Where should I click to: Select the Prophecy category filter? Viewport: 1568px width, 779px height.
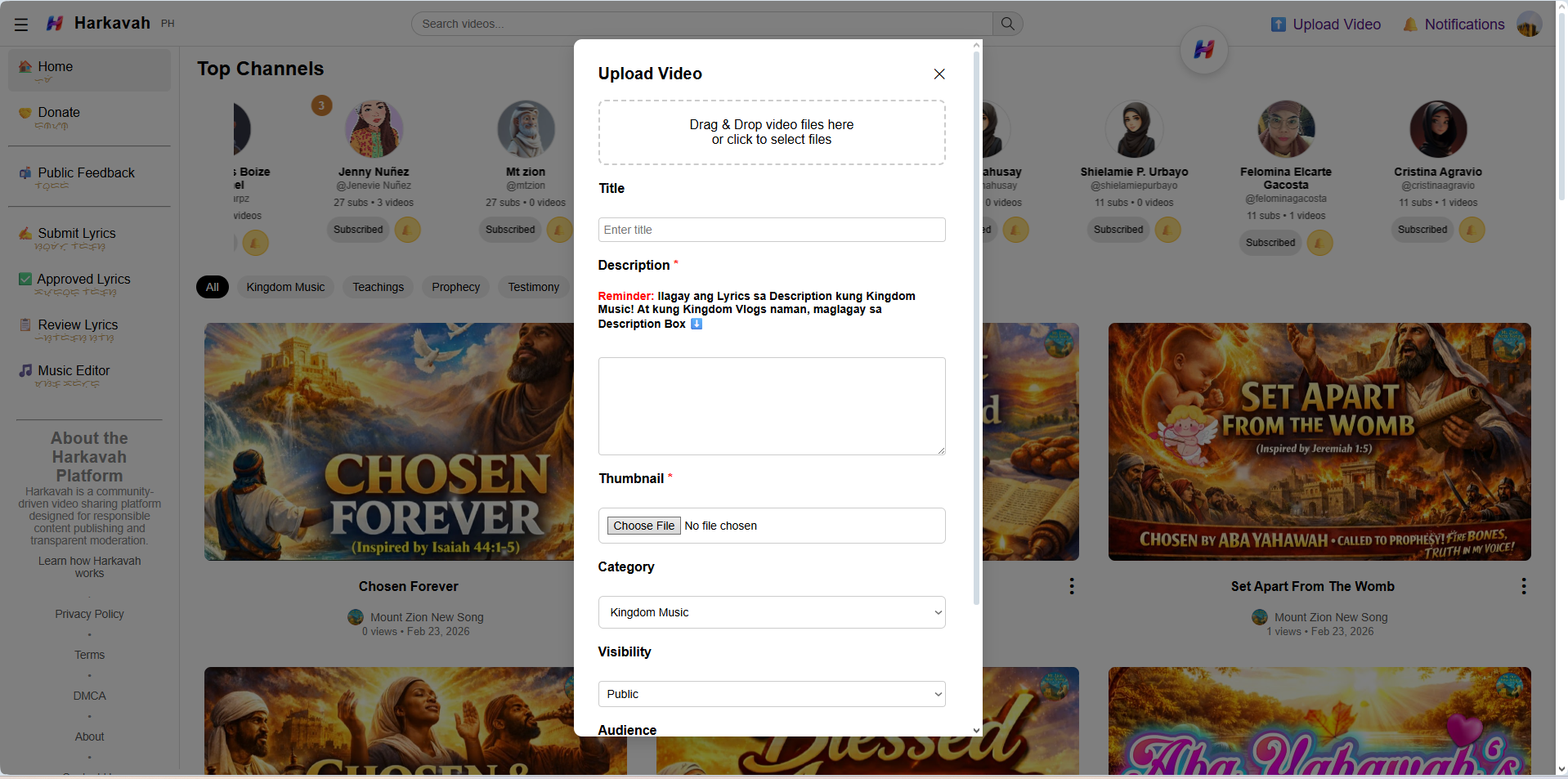tap(455, 287)
